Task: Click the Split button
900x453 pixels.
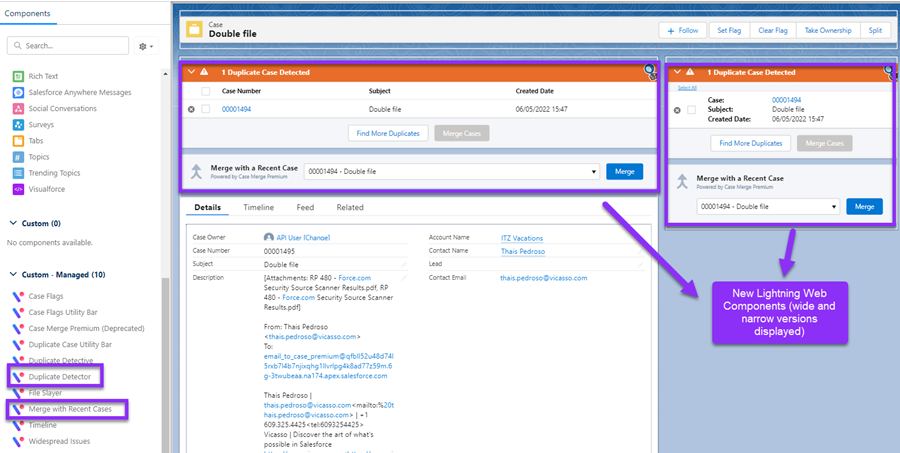Action: pos(875,30)
